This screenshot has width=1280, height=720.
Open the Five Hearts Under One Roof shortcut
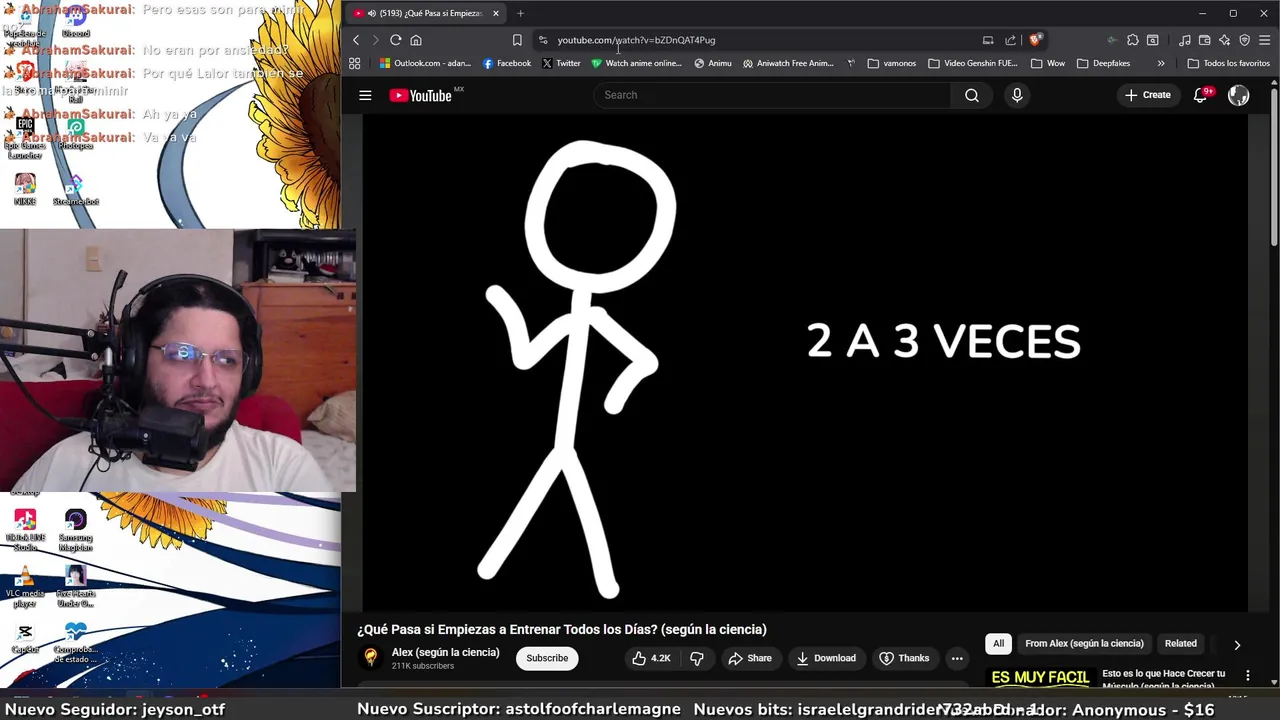click(x=76, y=586)
